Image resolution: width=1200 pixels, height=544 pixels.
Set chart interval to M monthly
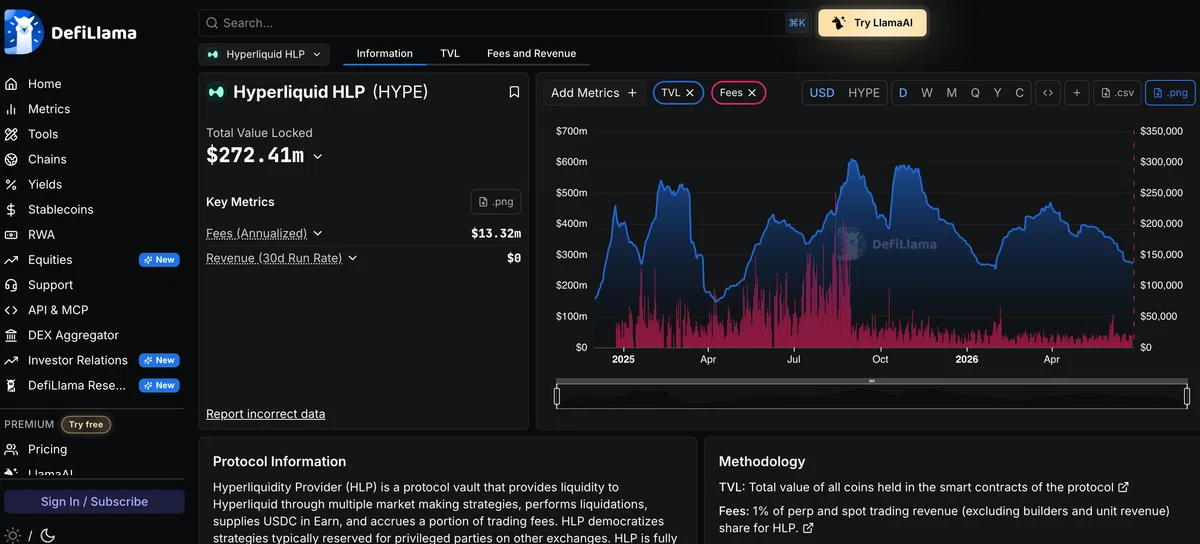pyautogui.click(x=951, y=93)
